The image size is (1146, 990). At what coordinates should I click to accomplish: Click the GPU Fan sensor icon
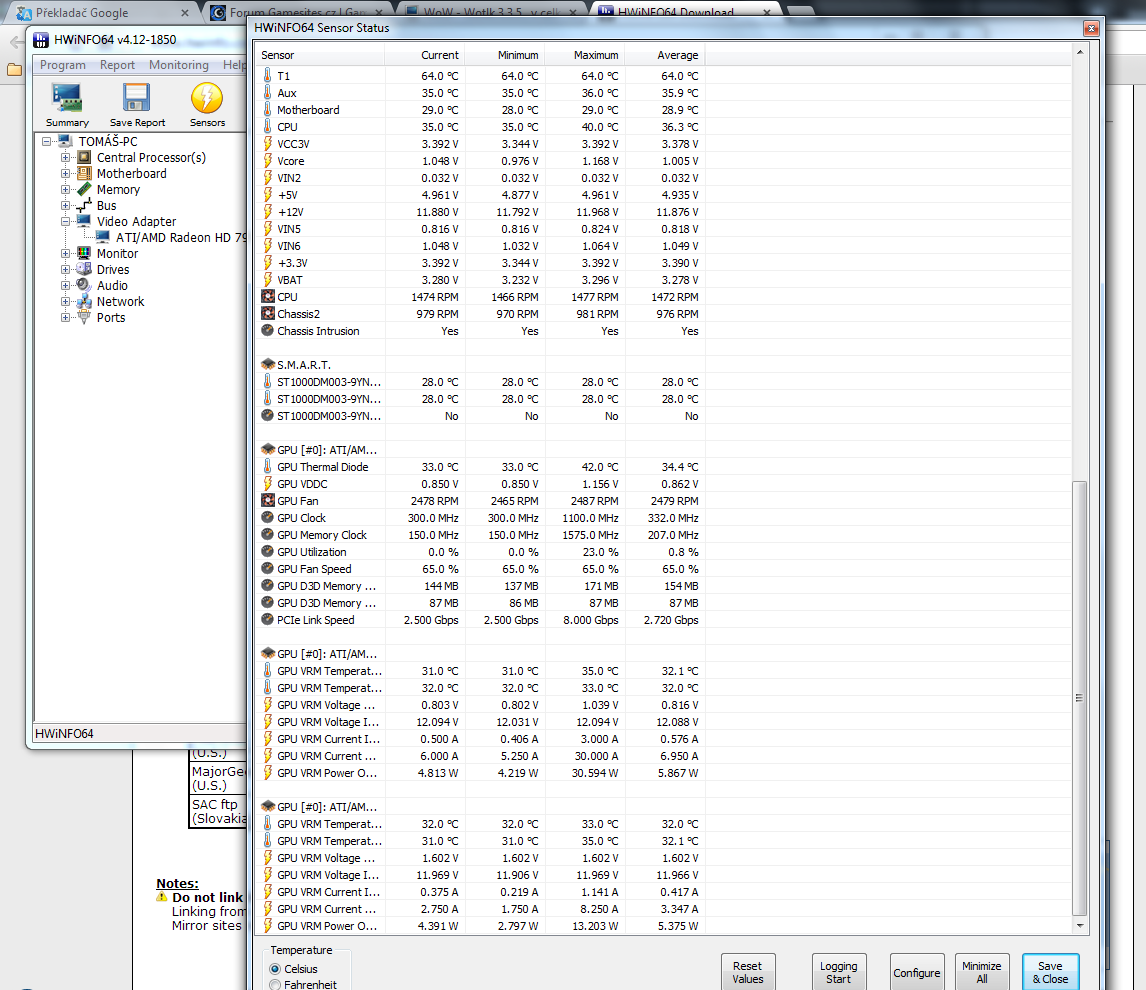(x=268, y=501)
